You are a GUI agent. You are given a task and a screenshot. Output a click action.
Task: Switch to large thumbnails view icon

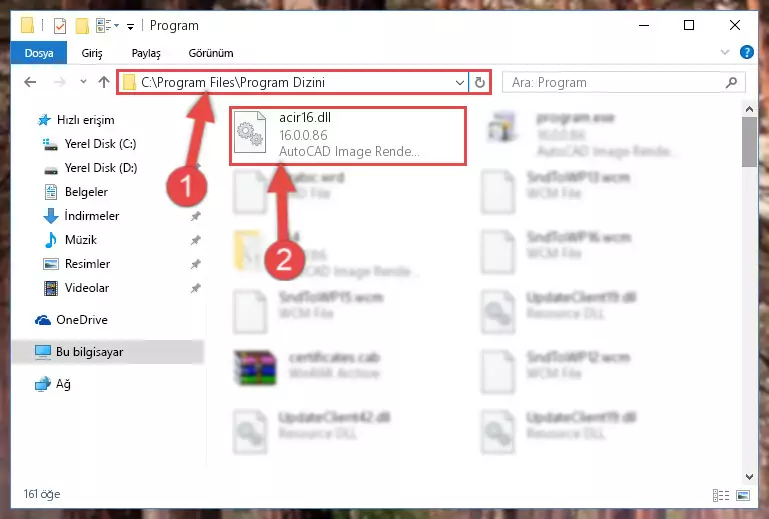pos(743,495)
